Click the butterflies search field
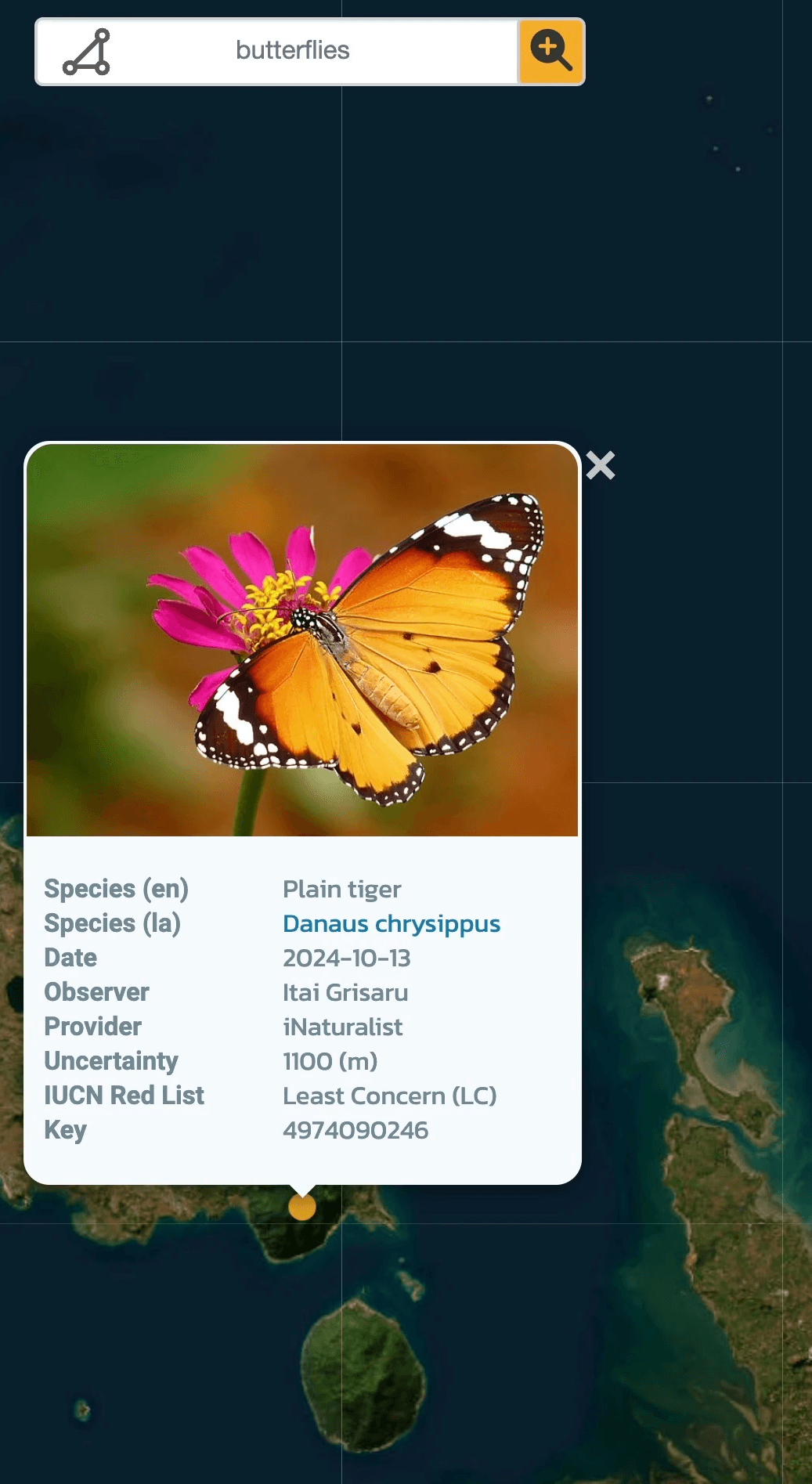This screenshot has height=1484, width=812. coord(293,51)
